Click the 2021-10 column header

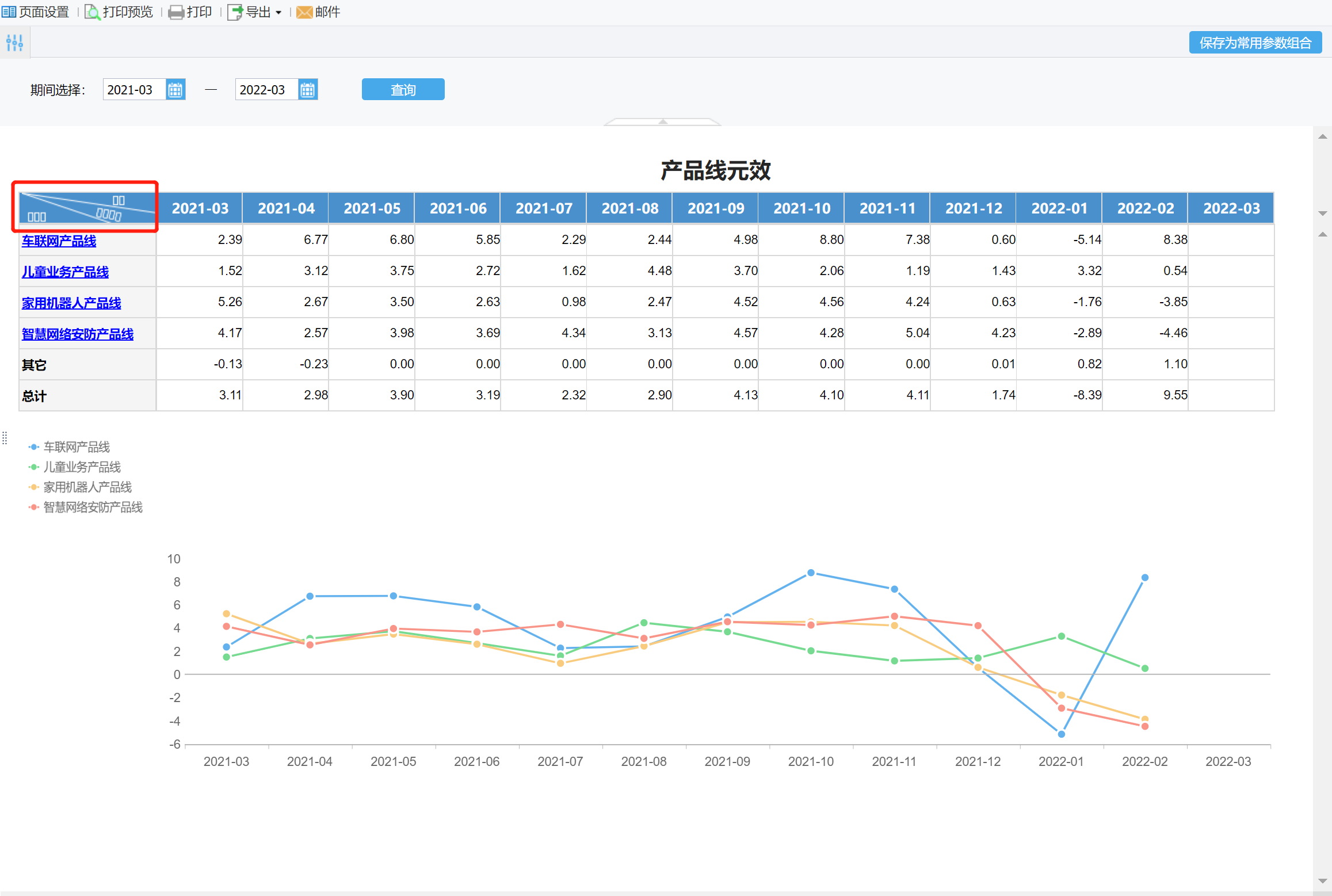(x=802, y=208)
